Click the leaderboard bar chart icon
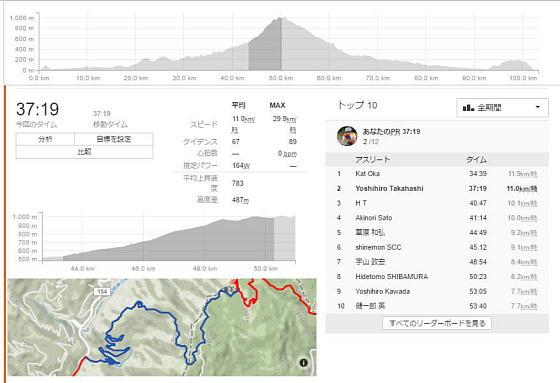 [468, 108]
